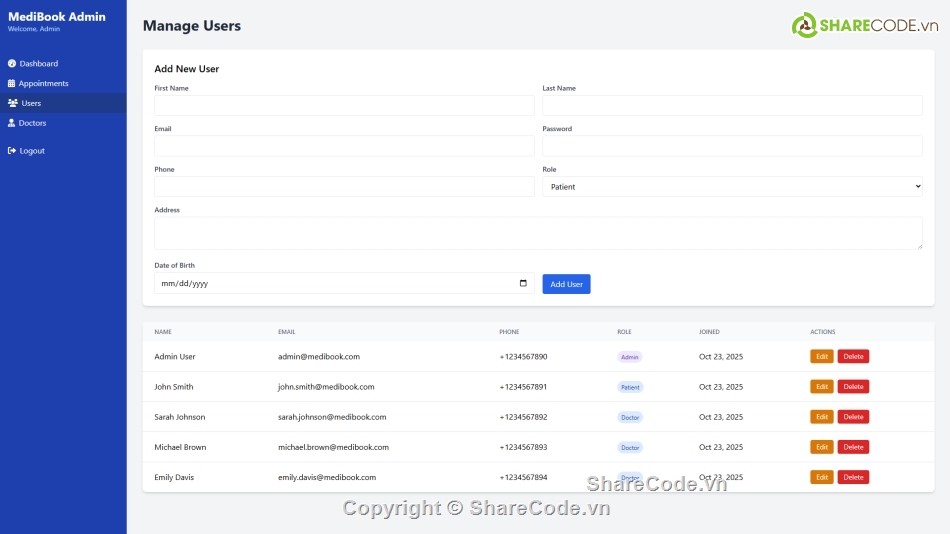Click the Address text area
Image resolution: width=950 pixels, height=534 pixels.
[x=538, y=233]
